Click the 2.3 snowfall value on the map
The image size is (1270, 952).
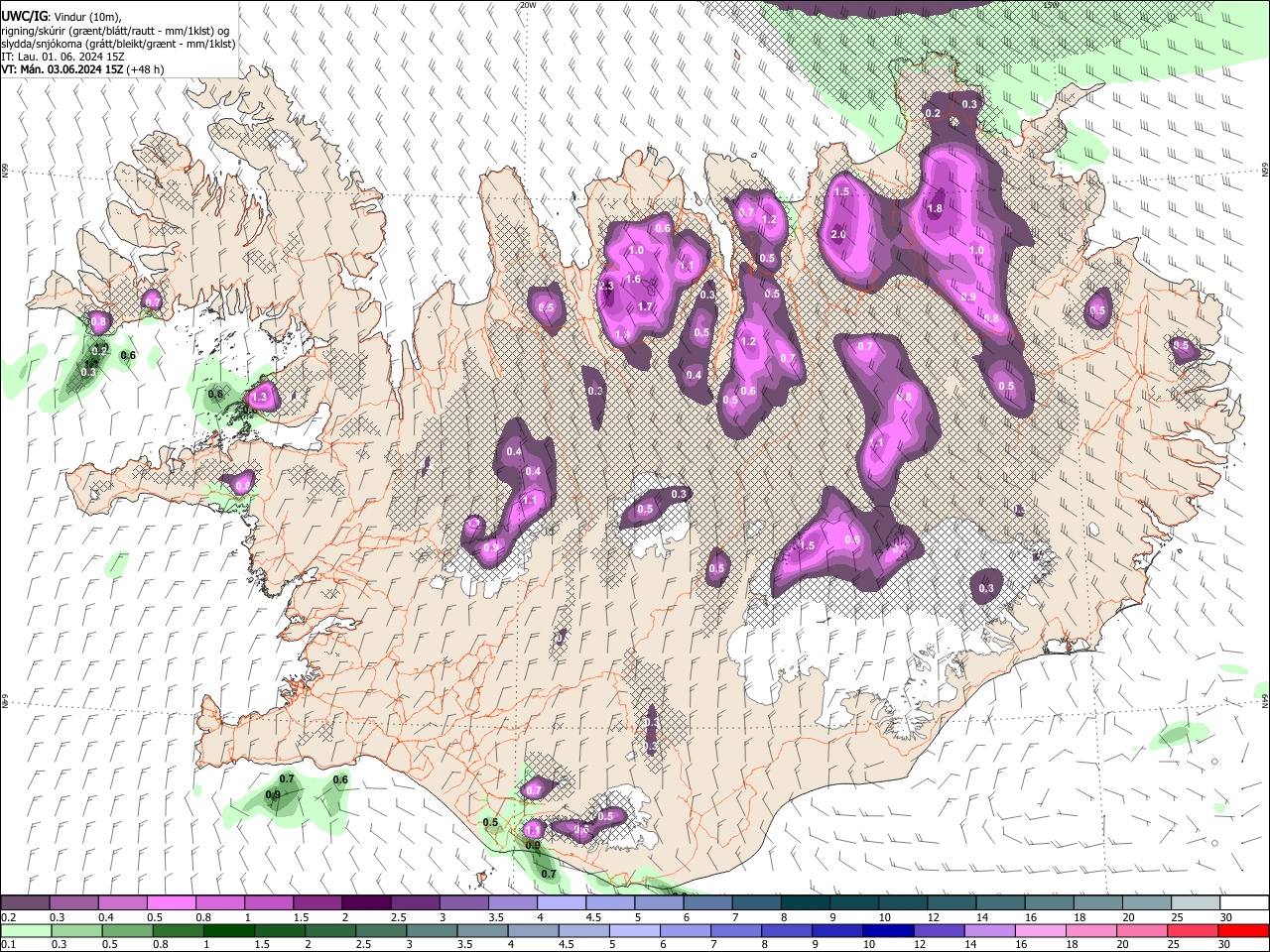[x=607, y=286]
